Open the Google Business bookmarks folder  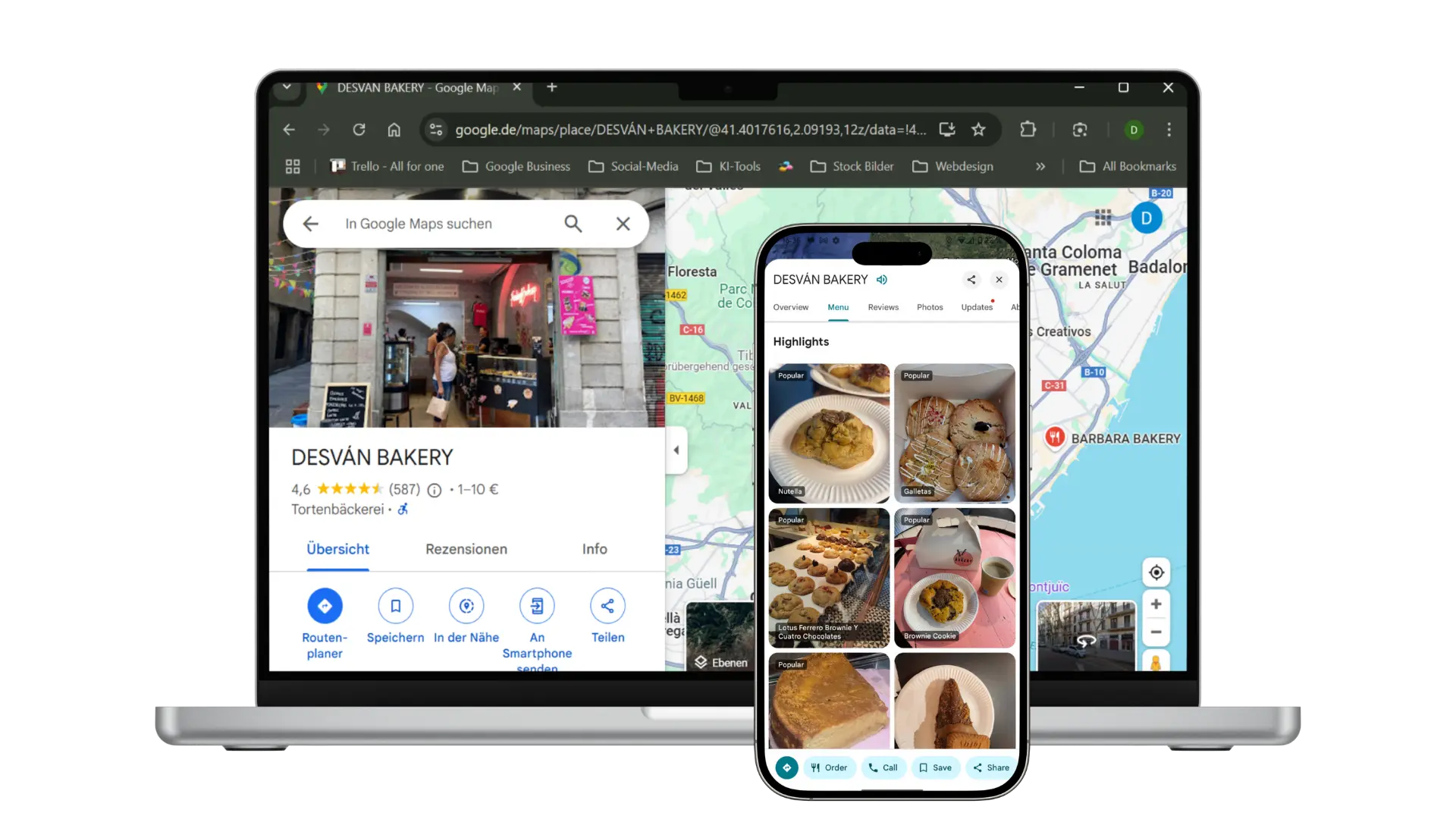516,166
